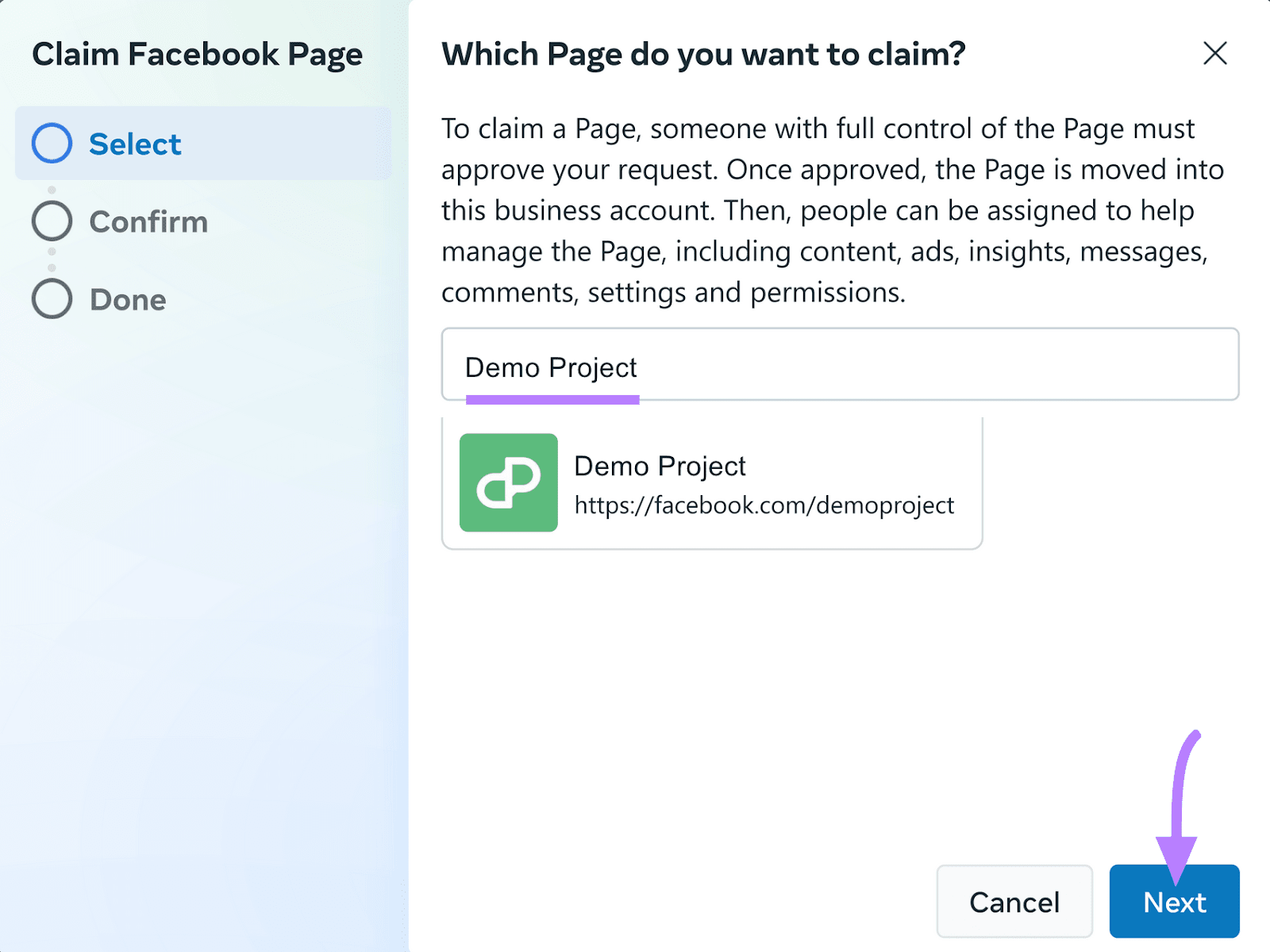1270x952 pixels.
Task: Expand the Demo Project search result card
Action: (x=711, y=482)
